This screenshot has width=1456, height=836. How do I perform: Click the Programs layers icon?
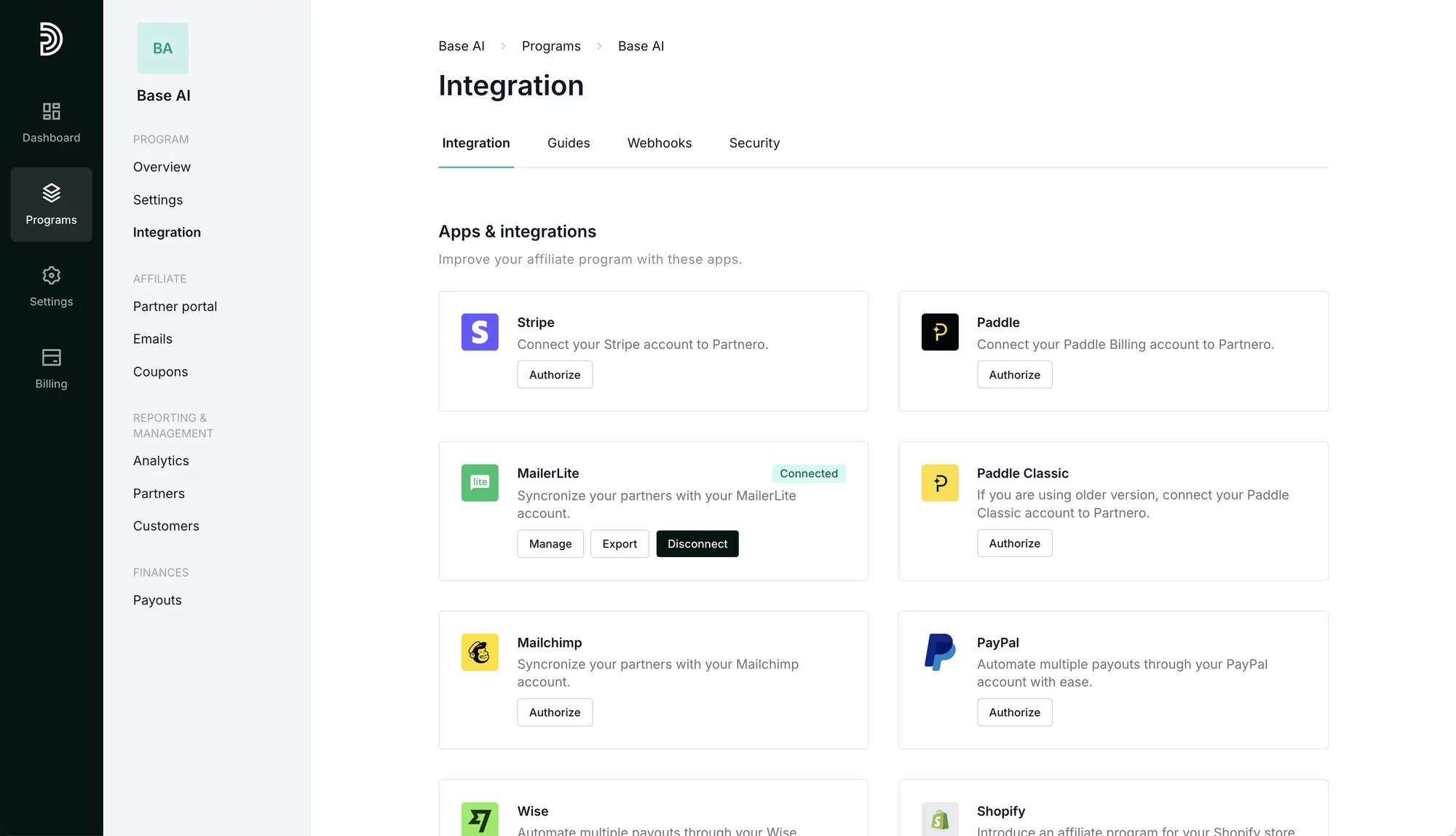tap(51, 193)
